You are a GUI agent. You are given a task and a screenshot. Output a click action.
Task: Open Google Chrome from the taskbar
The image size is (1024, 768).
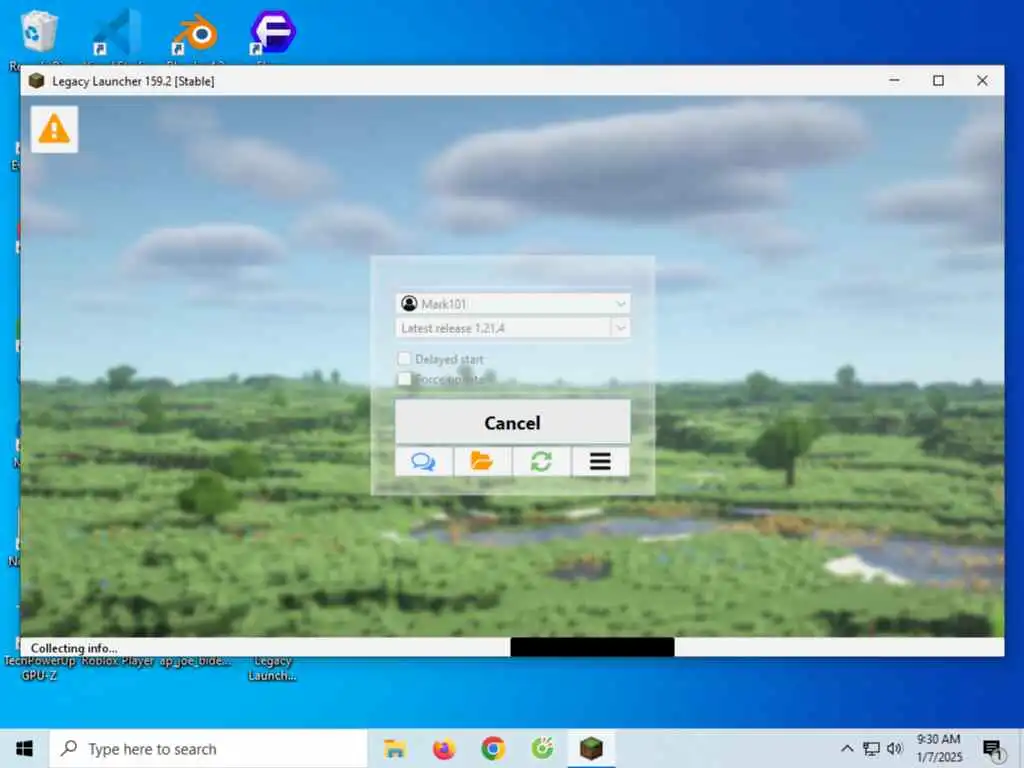(493, 748)
